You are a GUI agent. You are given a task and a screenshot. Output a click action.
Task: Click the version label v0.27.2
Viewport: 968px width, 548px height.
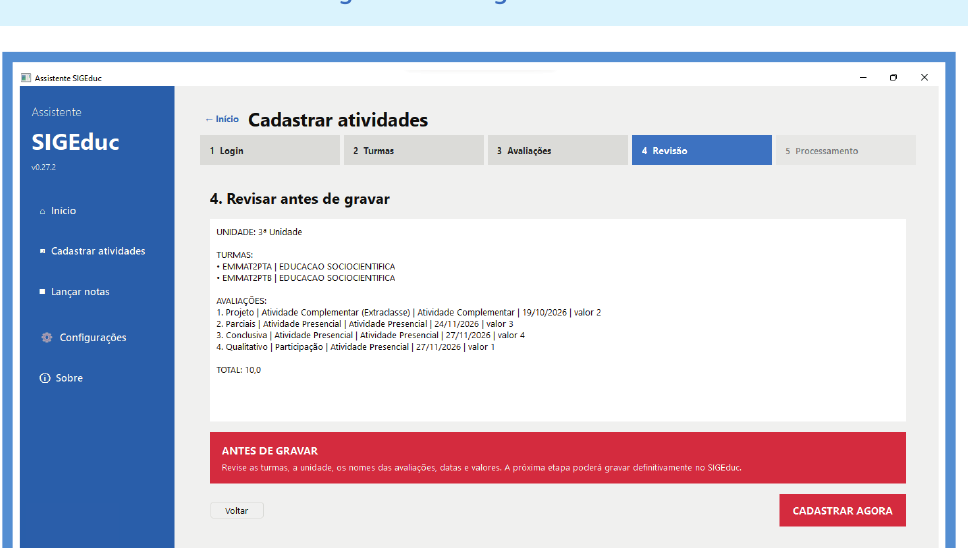pyautogui.click(x=43, y=167)
